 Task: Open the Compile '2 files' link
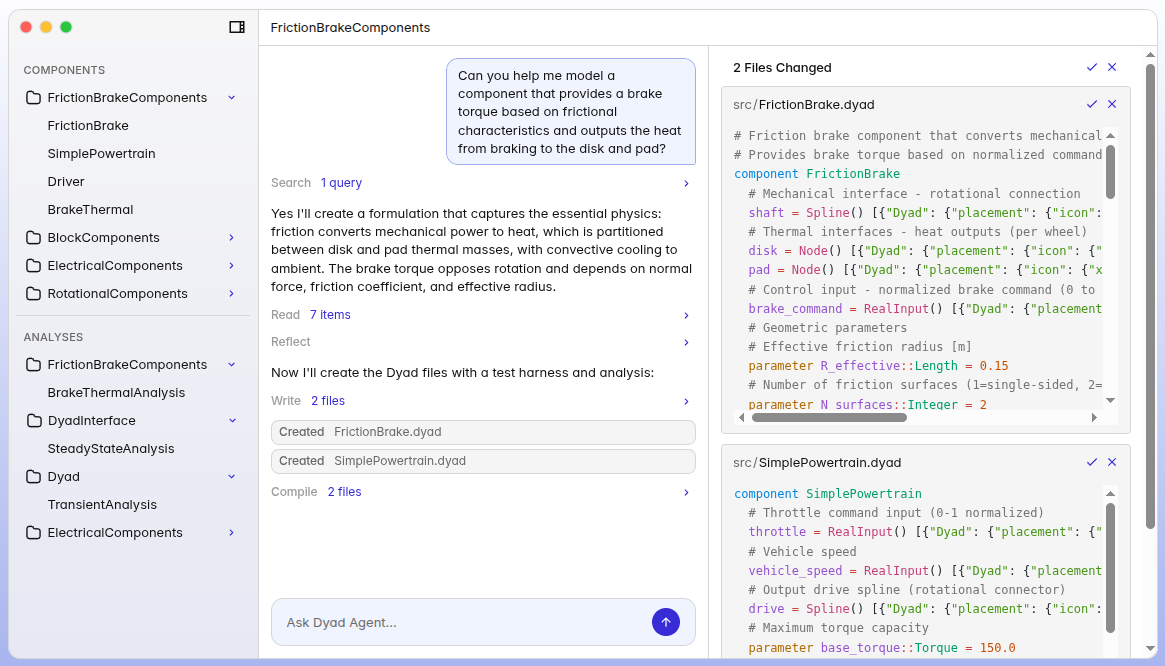344,492
